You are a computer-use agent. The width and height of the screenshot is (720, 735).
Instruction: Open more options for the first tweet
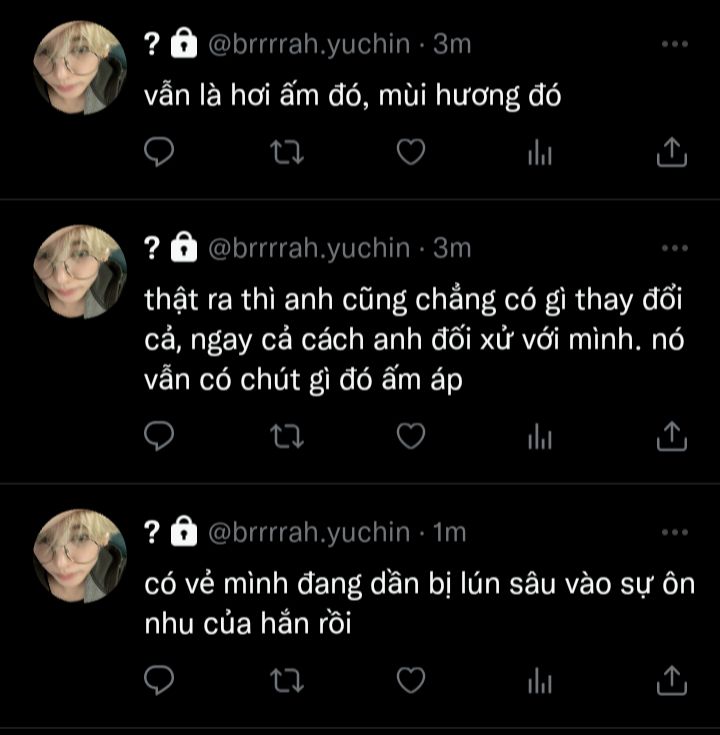click(x=675, y=44)
